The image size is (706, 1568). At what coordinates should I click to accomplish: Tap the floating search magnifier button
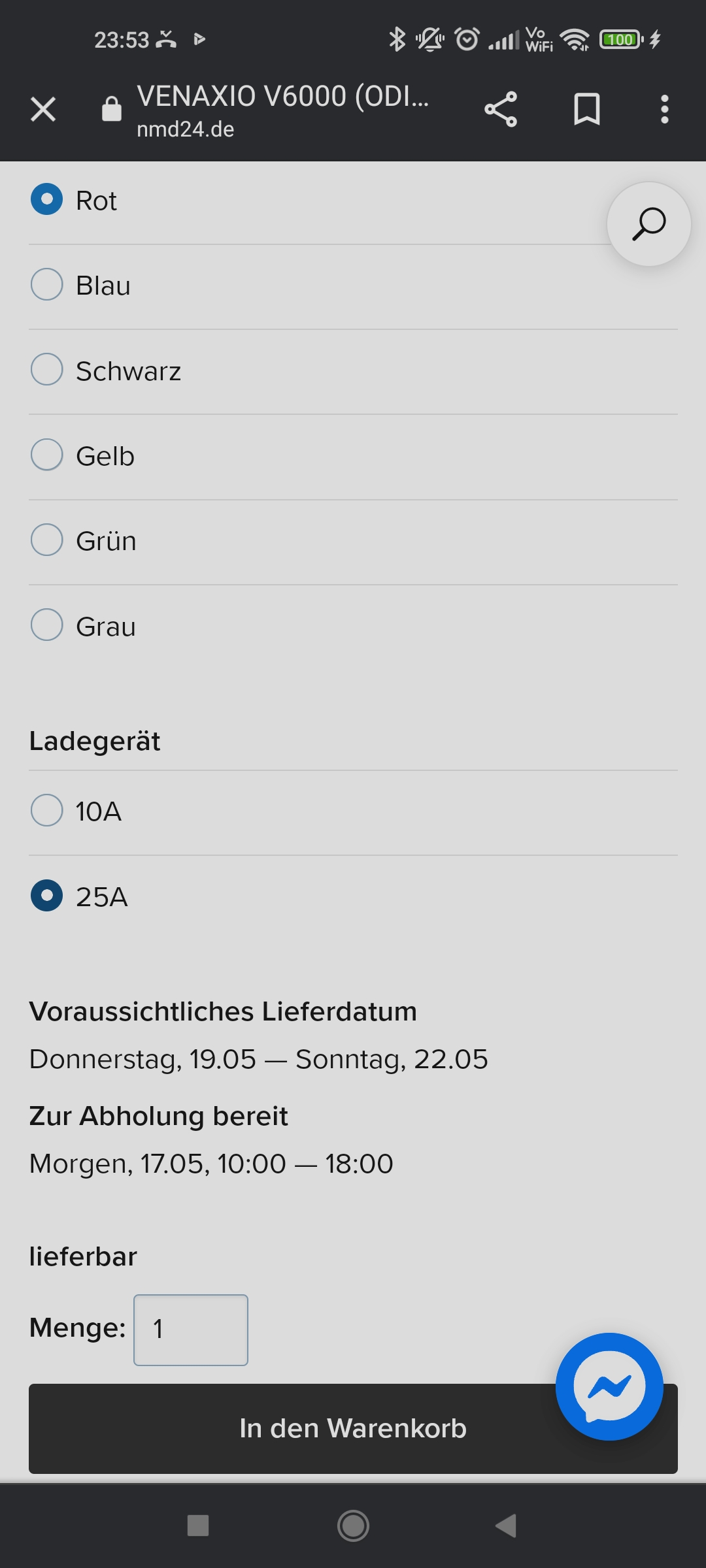click(648, 224)
